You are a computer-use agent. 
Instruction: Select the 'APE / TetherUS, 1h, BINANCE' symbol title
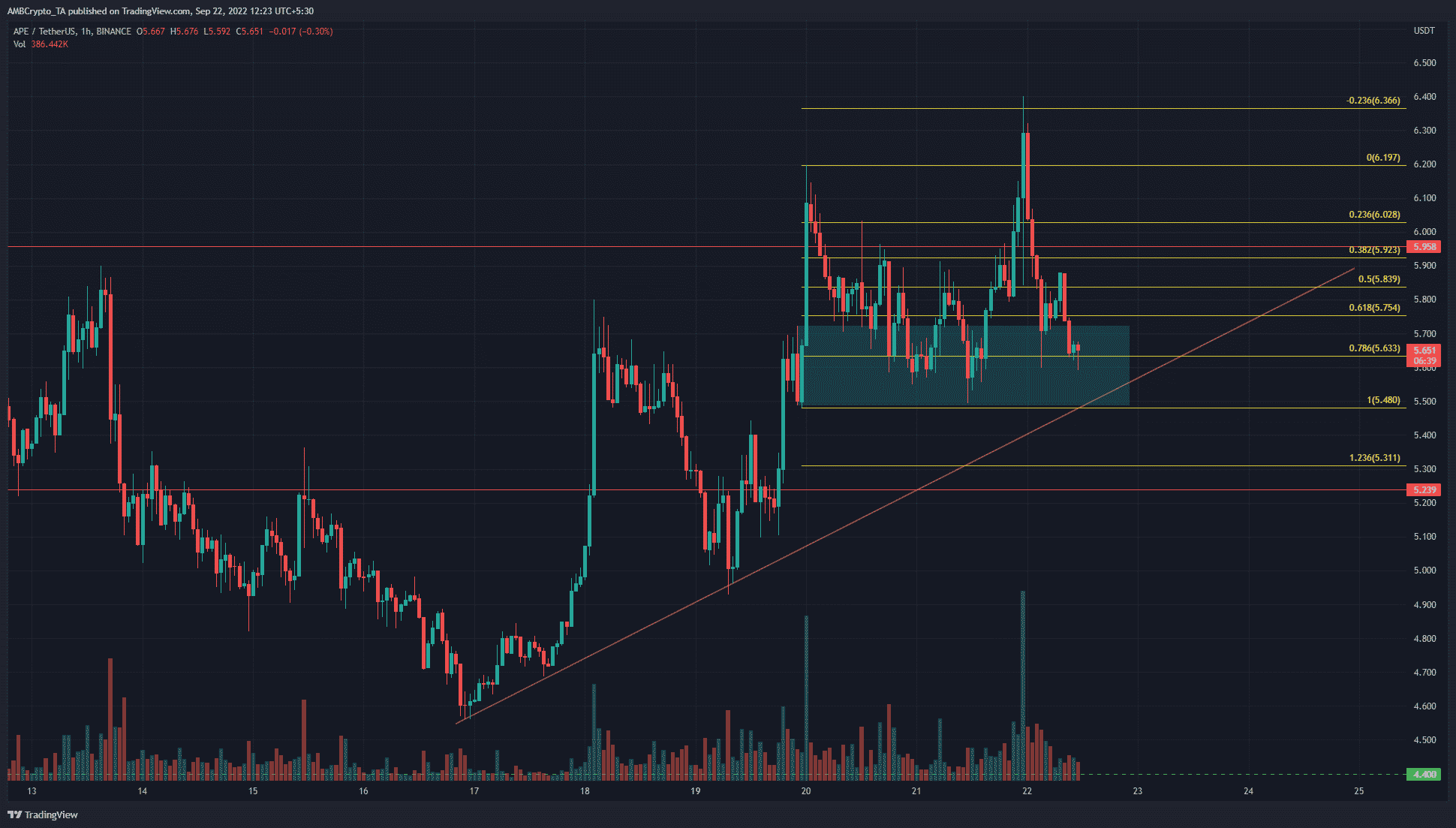point(72,32)
